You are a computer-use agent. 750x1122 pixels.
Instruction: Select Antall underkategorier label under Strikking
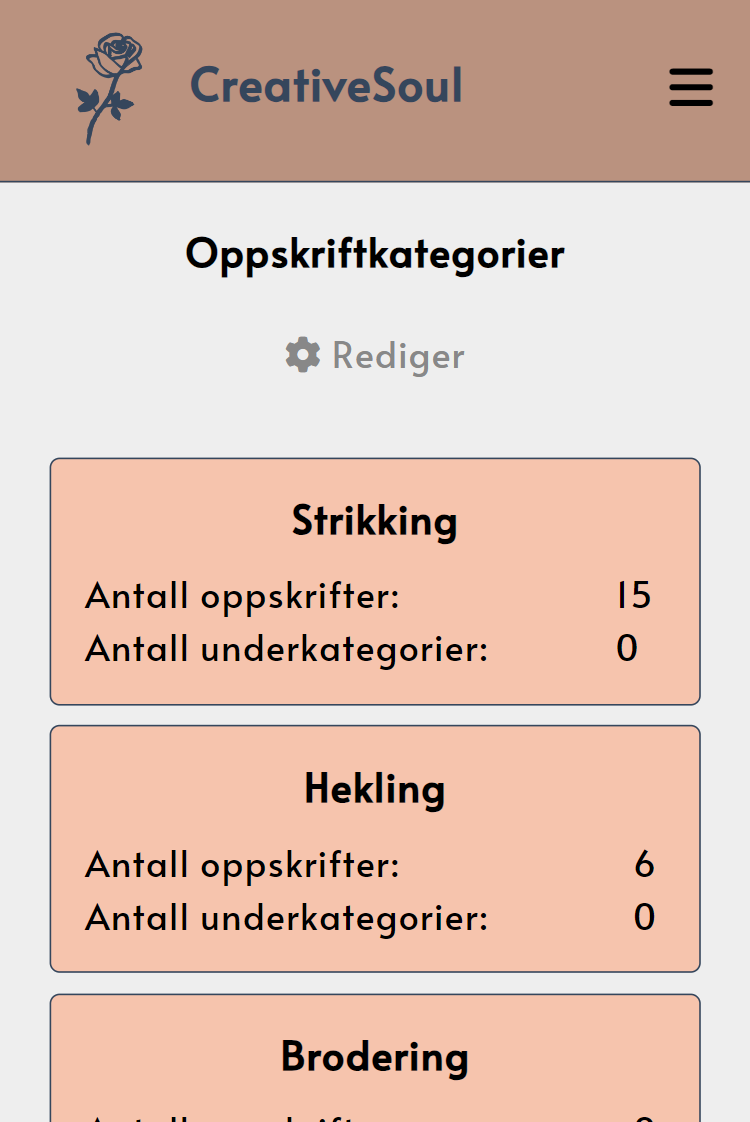pyautogui.click(x=286, y=648)
